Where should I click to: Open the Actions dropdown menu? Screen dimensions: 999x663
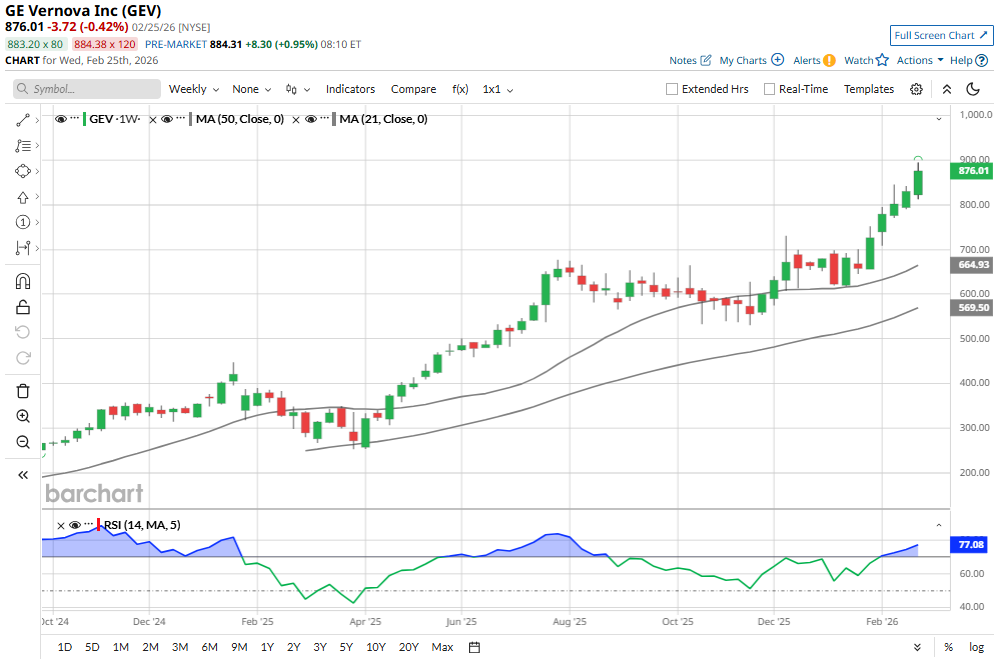click(920, 61)
